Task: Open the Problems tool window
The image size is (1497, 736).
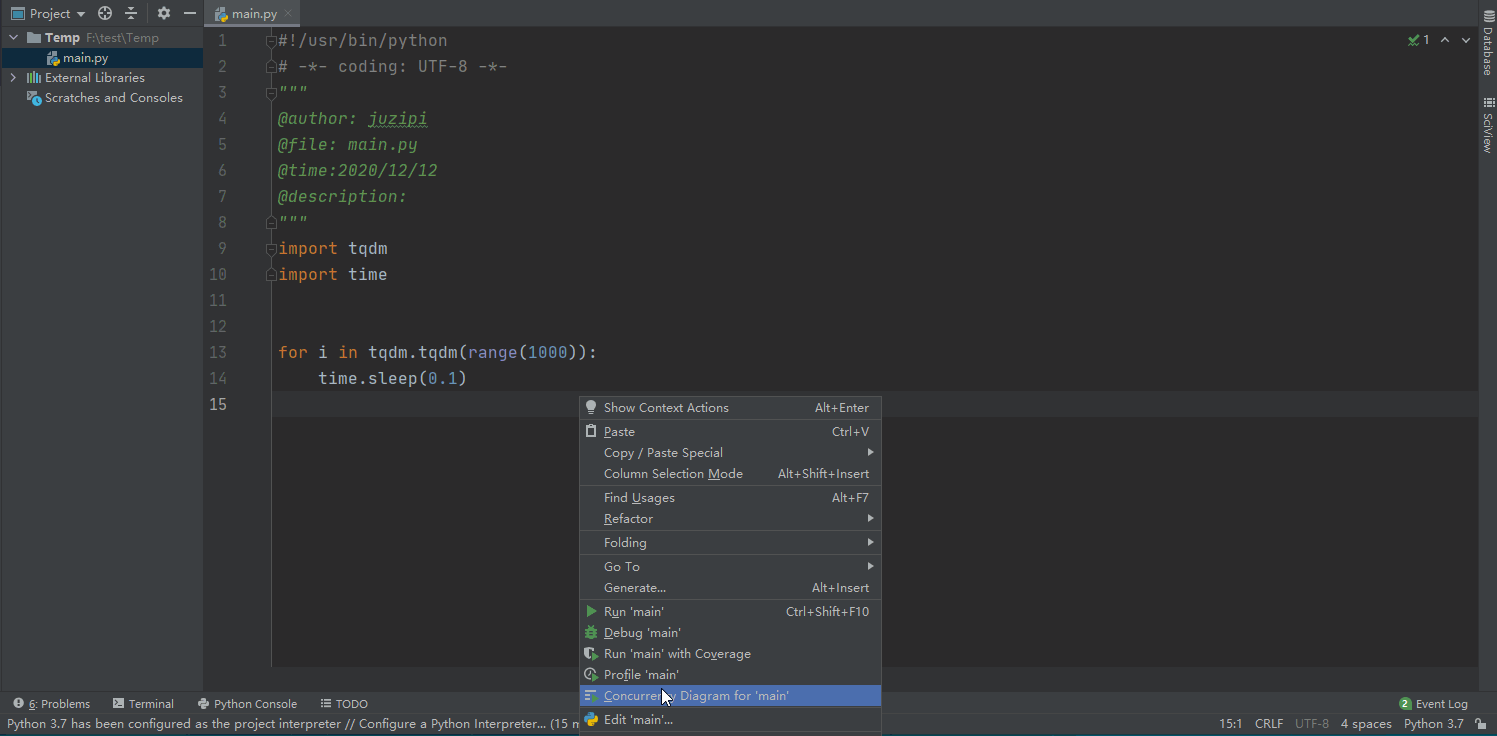Action: [52, 704]
